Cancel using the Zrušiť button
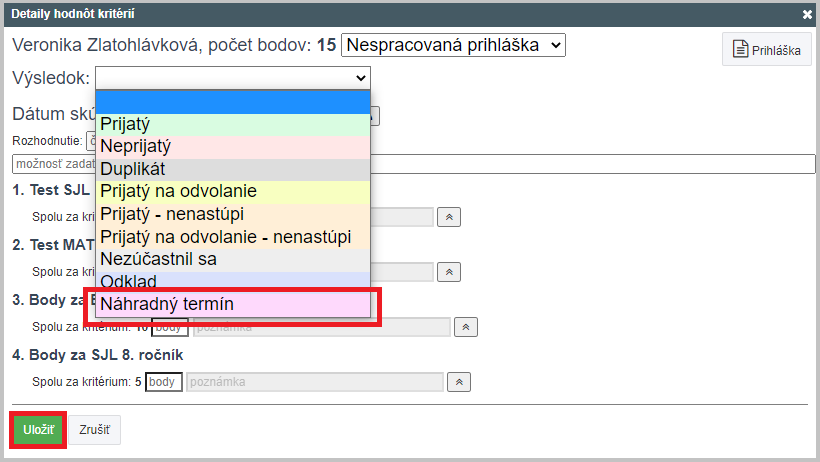Image resolution: width=820 pixels, height=462 pixels. [95, 430]
